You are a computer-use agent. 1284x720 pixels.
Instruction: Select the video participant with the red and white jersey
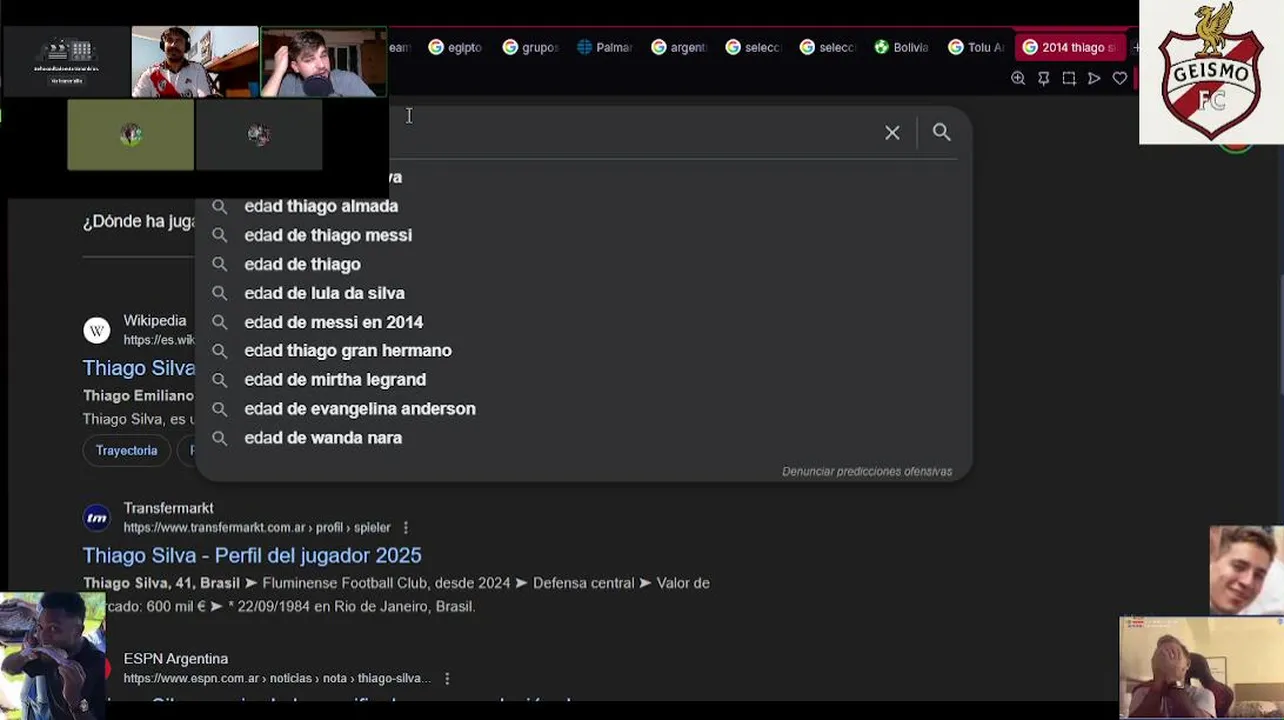[x=195, y=61]
